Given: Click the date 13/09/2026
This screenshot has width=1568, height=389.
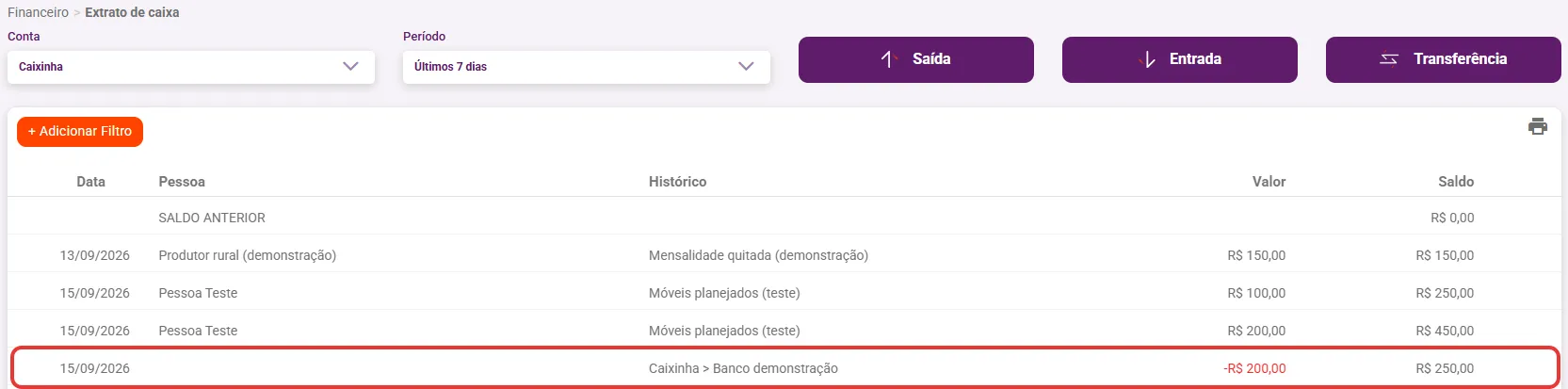Looking at the screenshot, I should click(95, 255).
